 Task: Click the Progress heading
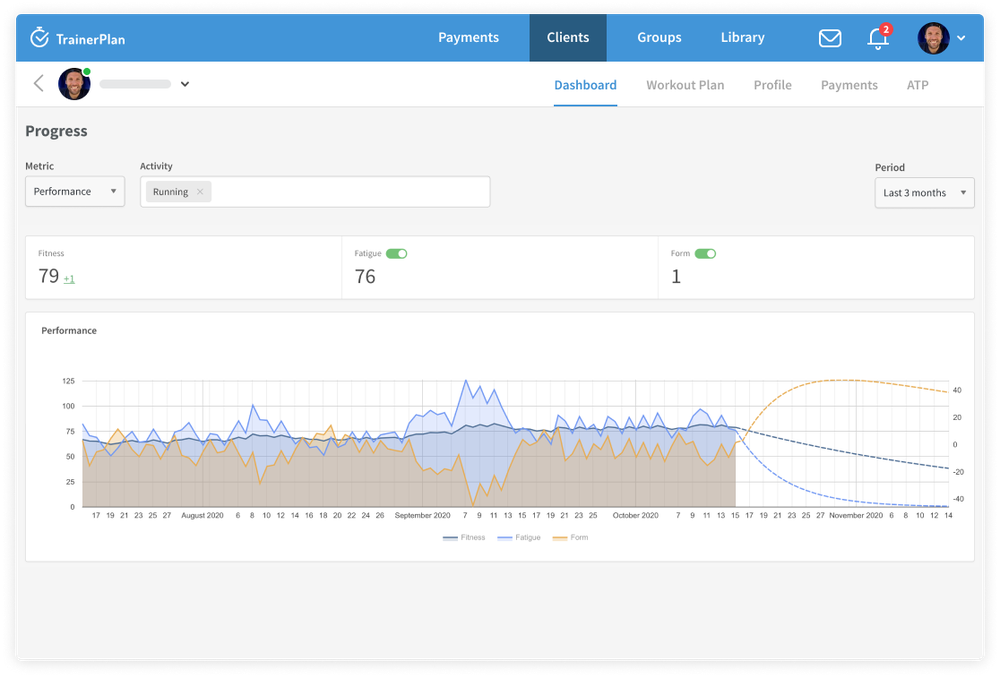click(x=56, y=131)
